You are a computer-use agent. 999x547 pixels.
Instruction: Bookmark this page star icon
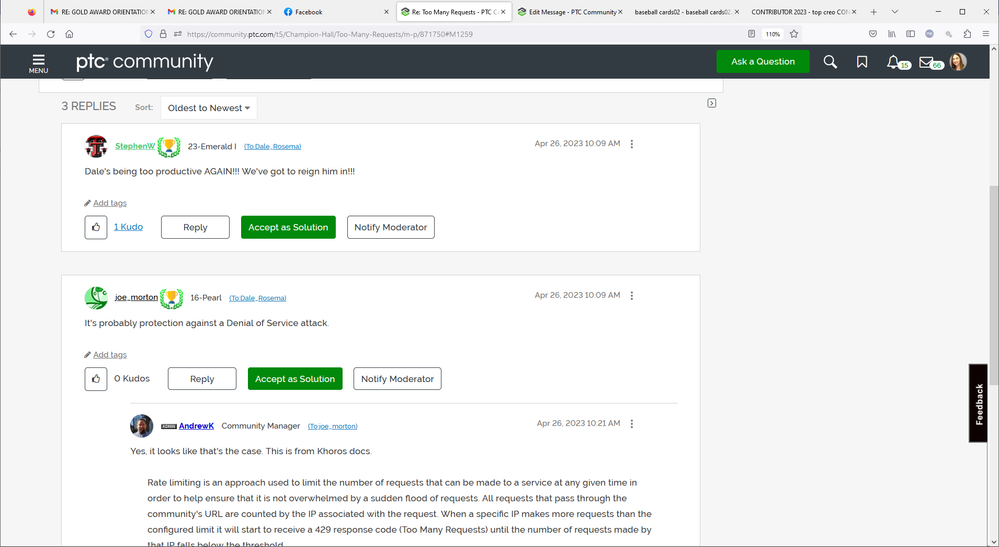(x=794, y=34)
